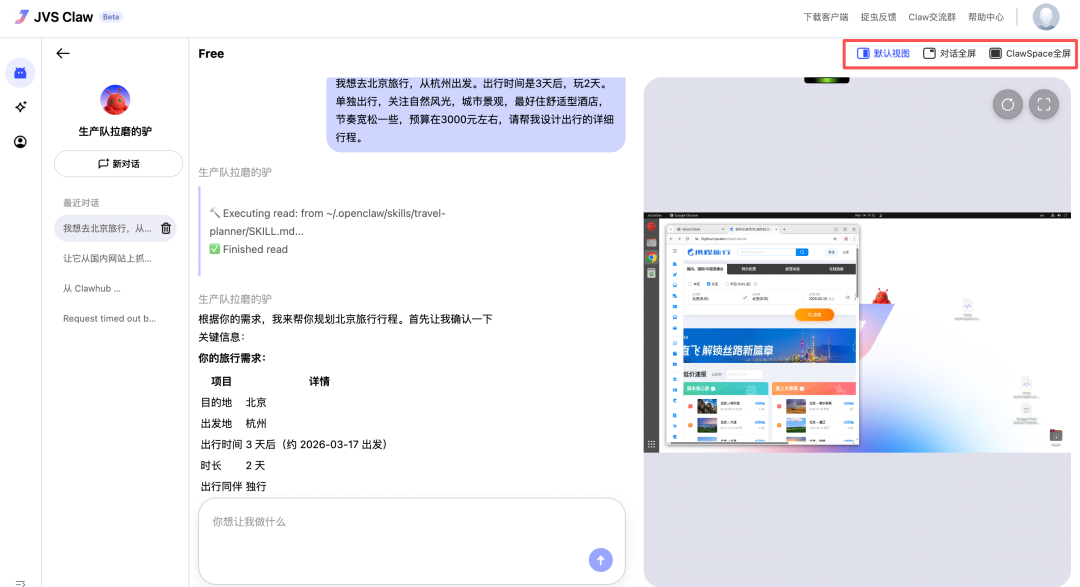Open 帮助中心 in top navigation

coord(985,17)
